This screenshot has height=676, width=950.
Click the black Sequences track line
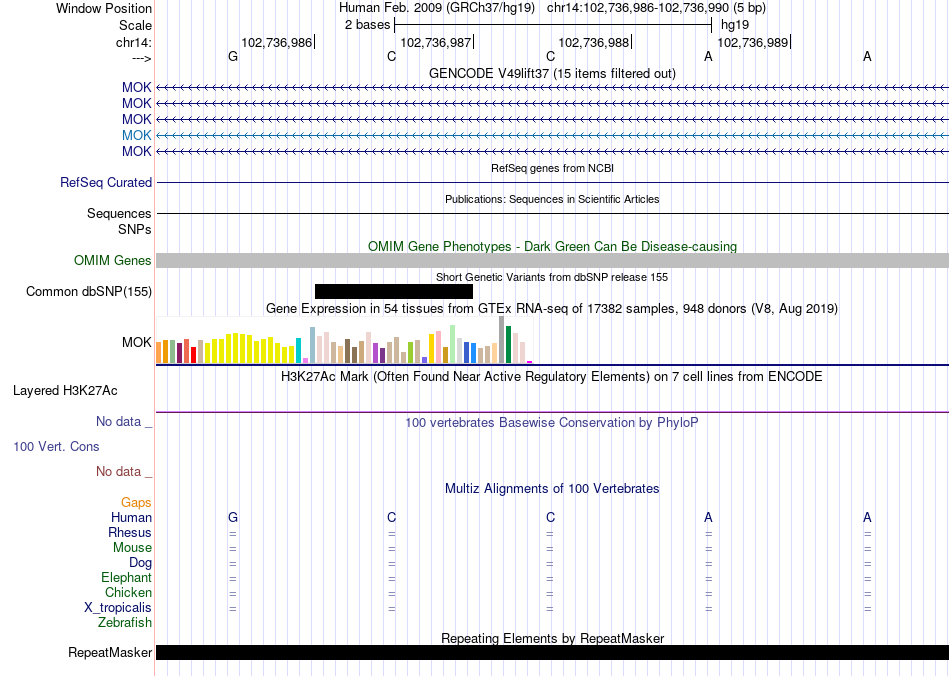553,213
